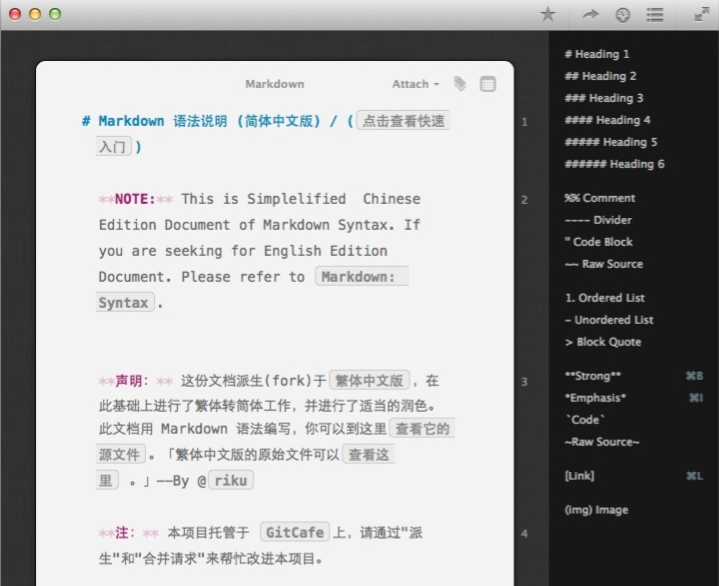Insert ###### Heading 6 from syntax panel
719x586 pixels.
pos(614,164)
